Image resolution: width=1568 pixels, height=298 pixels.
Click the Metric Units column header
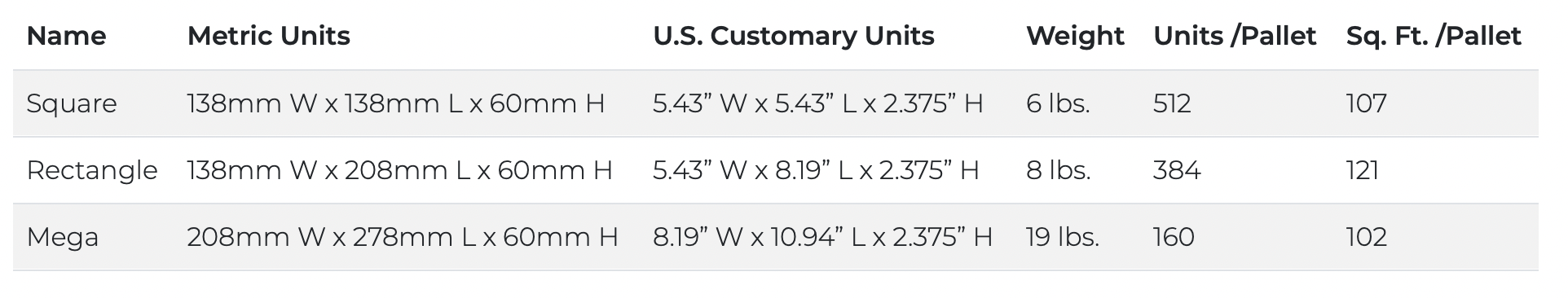[268, 36]
